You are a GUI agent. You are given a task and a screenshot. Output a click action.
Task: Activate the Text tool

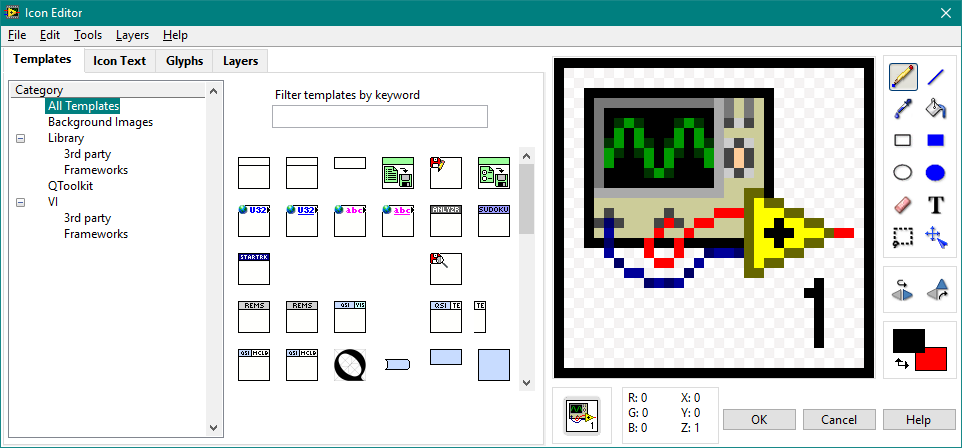click(936, 205)
